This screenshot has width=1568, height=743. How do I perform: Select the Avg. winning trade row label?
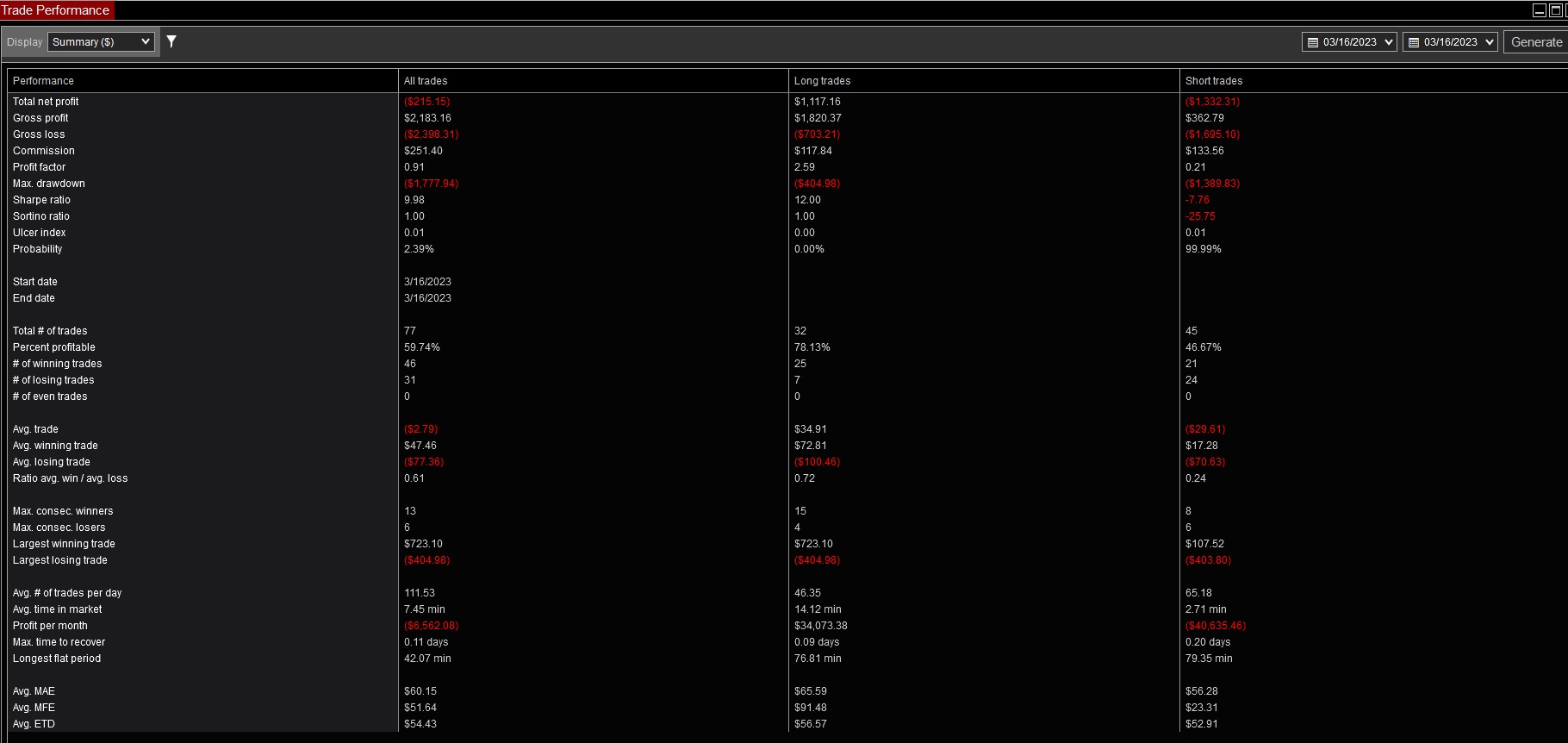coord(55,446)
